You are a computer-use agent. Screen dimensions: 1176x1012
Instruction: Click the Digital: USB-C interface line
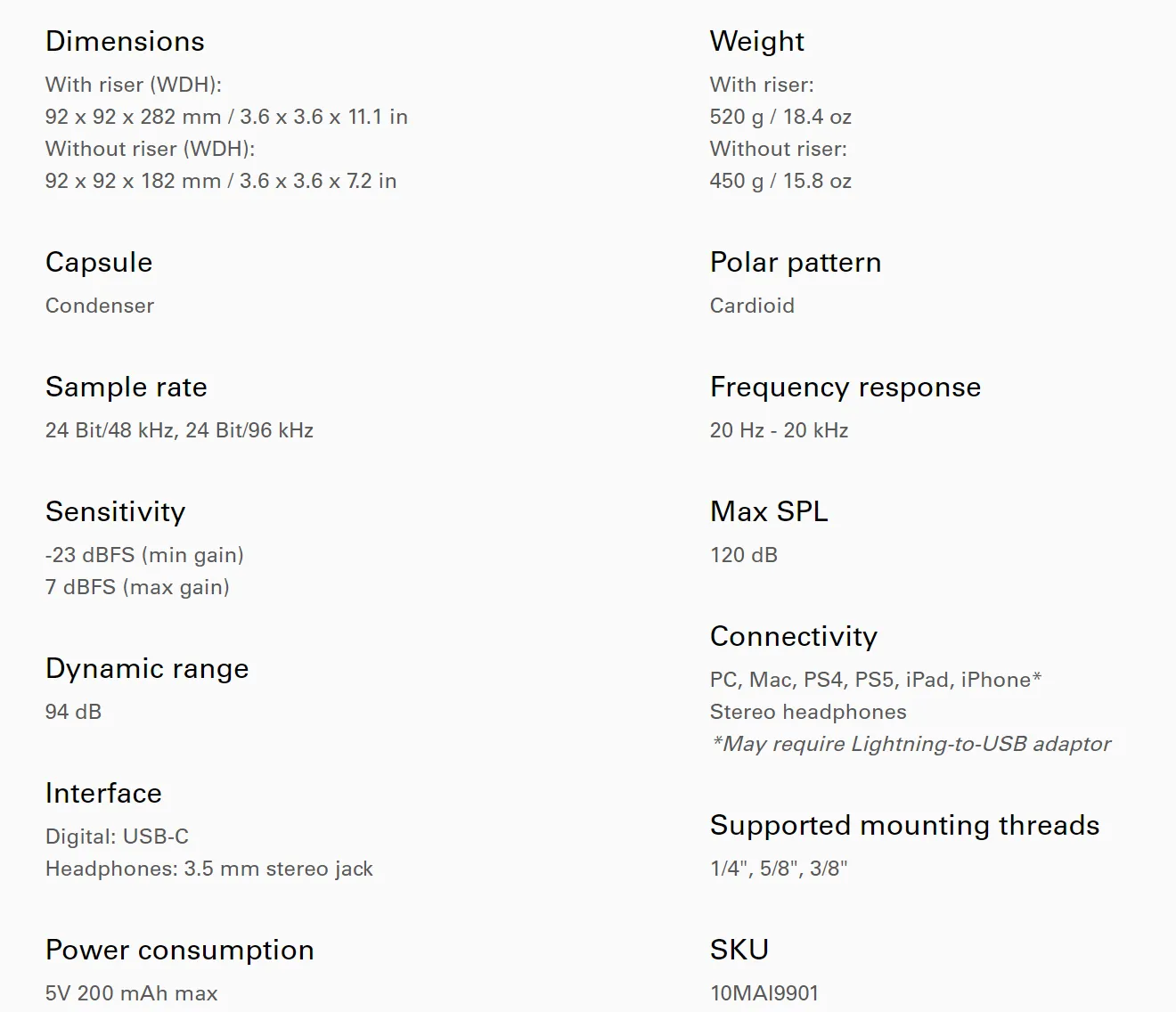click(117, 837)
